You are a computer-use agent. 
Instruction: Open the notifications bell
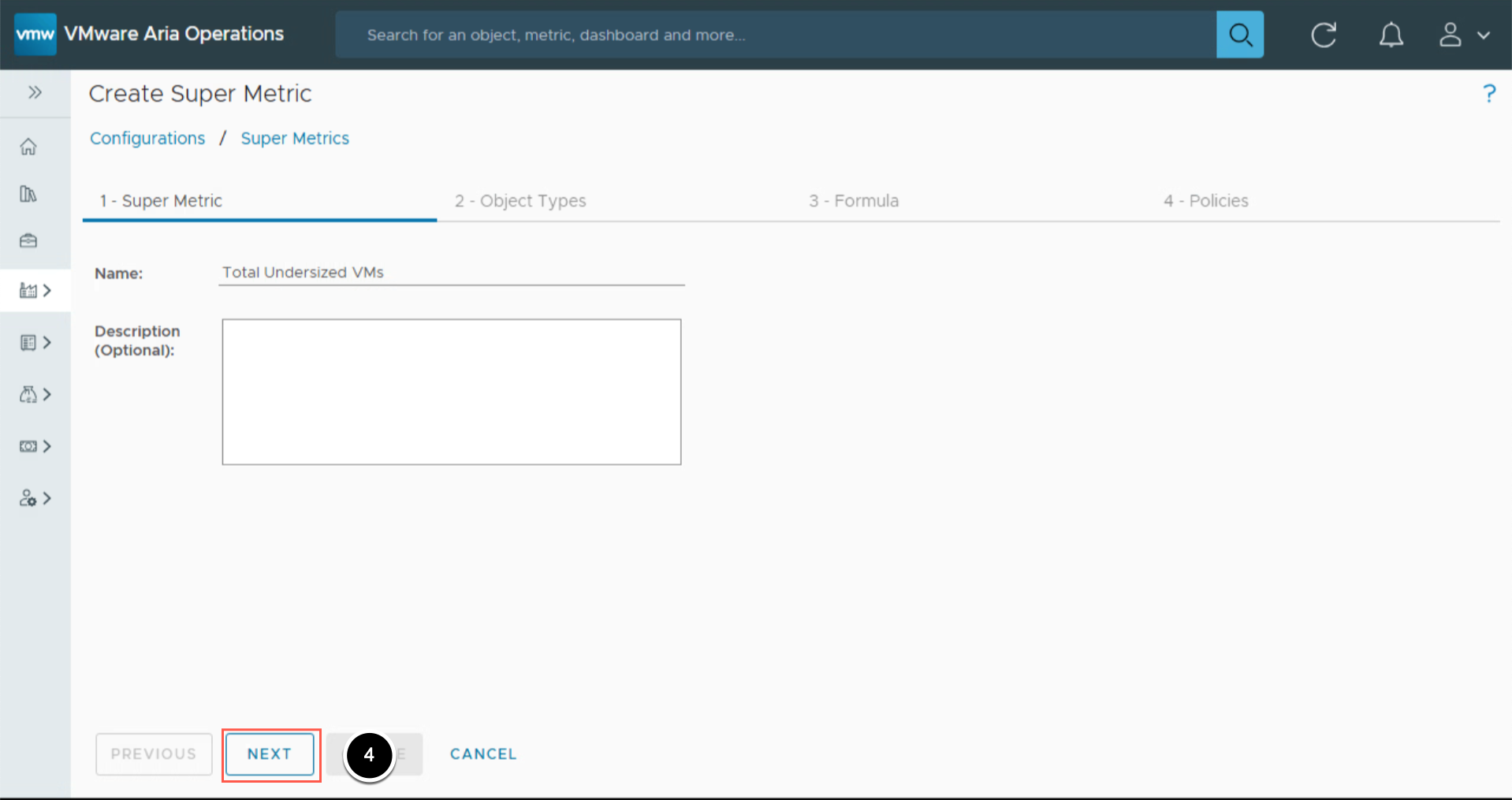pyautogui.click(x=1391, y=35)
